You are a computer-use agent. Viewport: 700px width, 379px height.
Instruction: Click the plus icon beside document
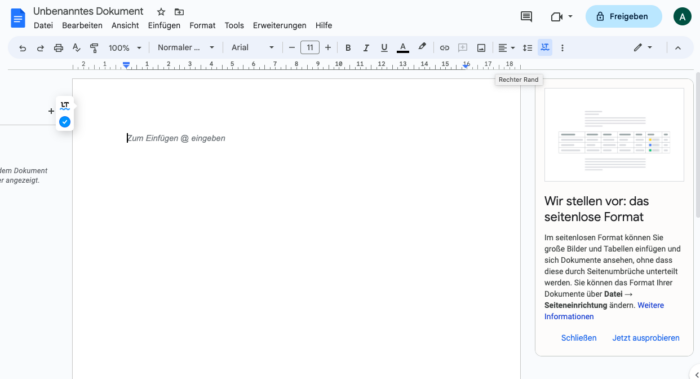[51, 111]
